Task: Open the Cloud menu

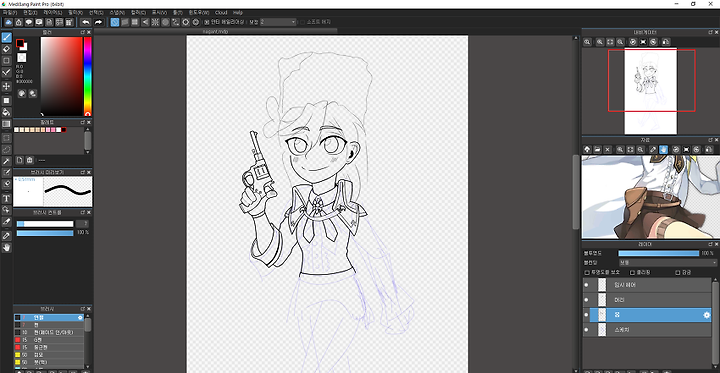Action: 221,12
